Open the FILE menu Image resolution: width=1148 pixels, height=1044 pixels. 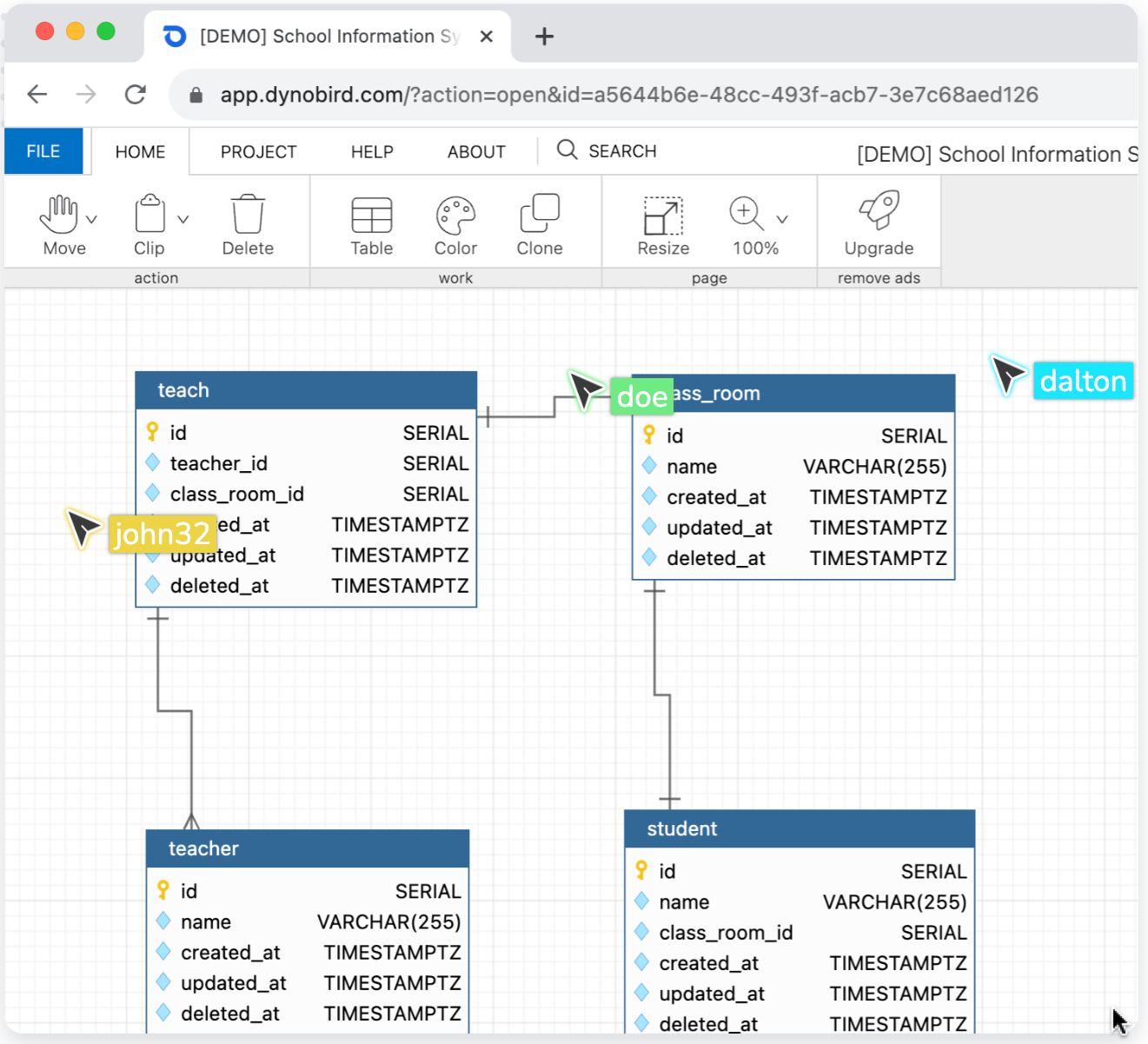tap(43, 151)
